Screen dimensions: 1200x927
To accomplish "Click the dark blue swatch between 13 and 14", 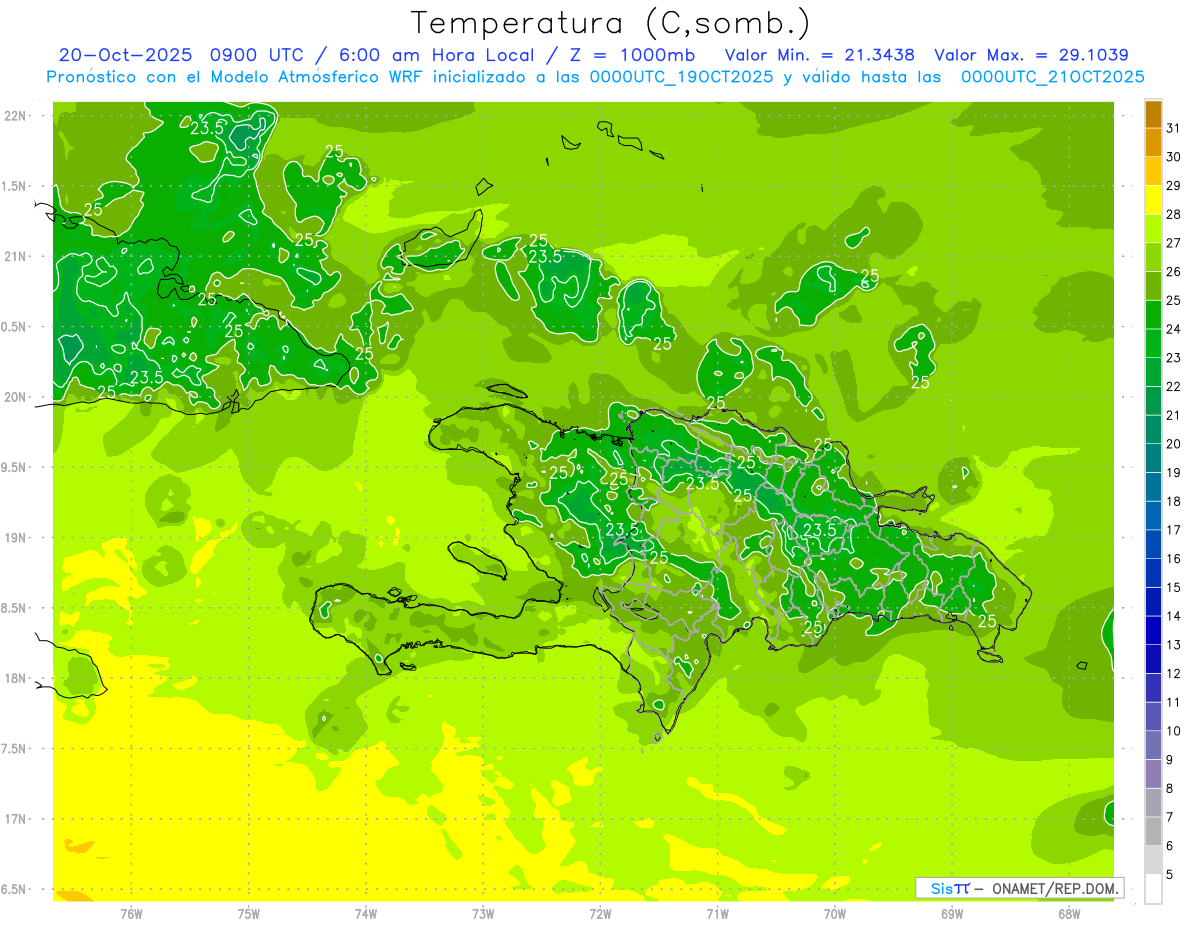I will (x=1153, y=631).
